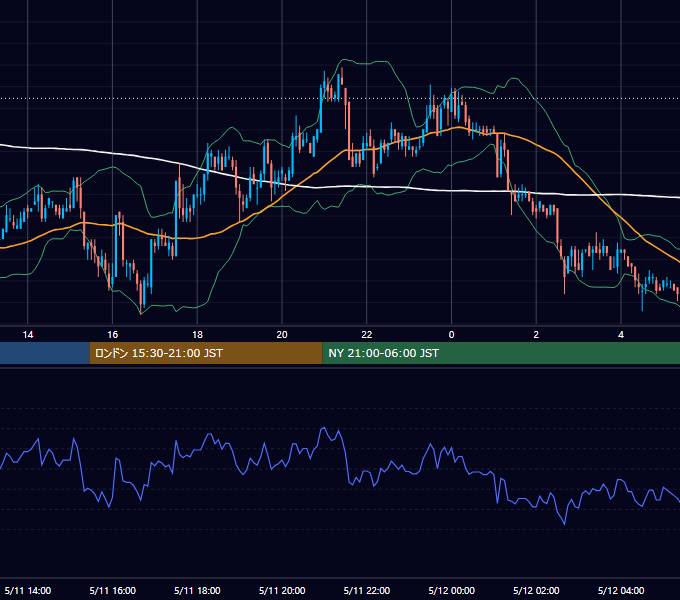Click the 22 hour label on chart axis
The width and height of the screenshot is (680, 600).
pyautogui.click(x=367, y=335)
